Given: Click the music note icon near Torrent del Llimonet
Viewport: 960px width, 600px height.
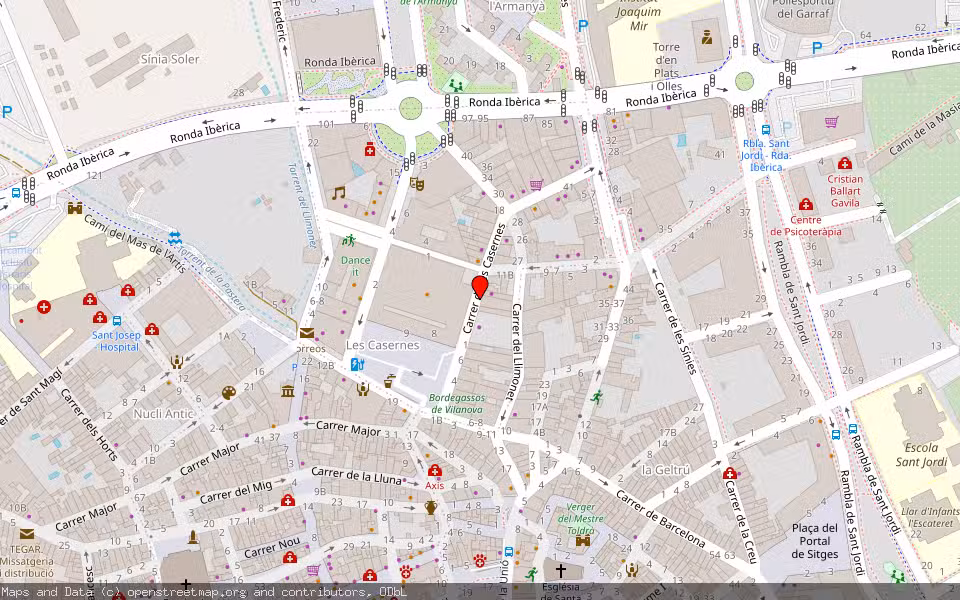Looking at the screenshot, I should [x=339, y=193].
